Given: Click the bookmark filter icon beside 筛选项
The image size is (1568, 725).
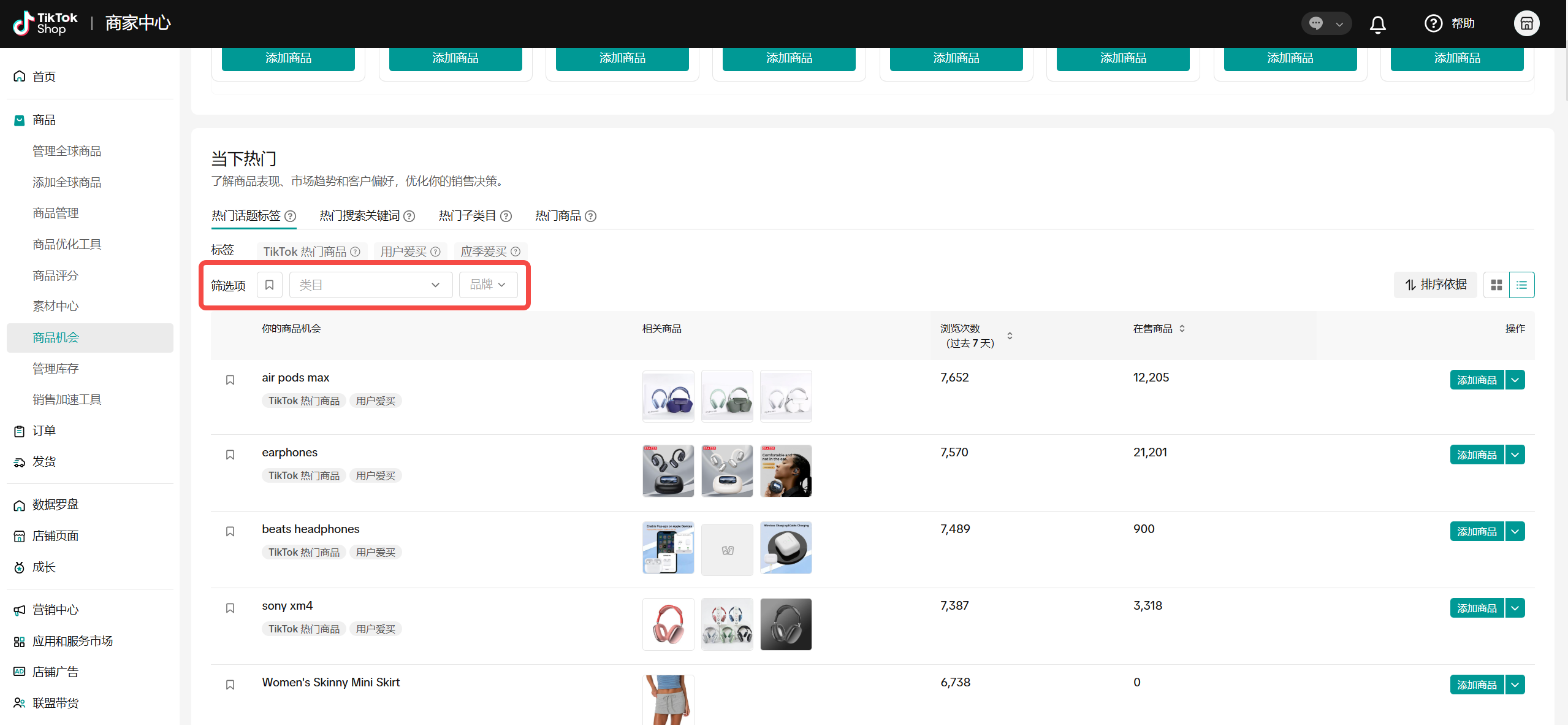Looking at the screenshot, I should pos(269,285).
